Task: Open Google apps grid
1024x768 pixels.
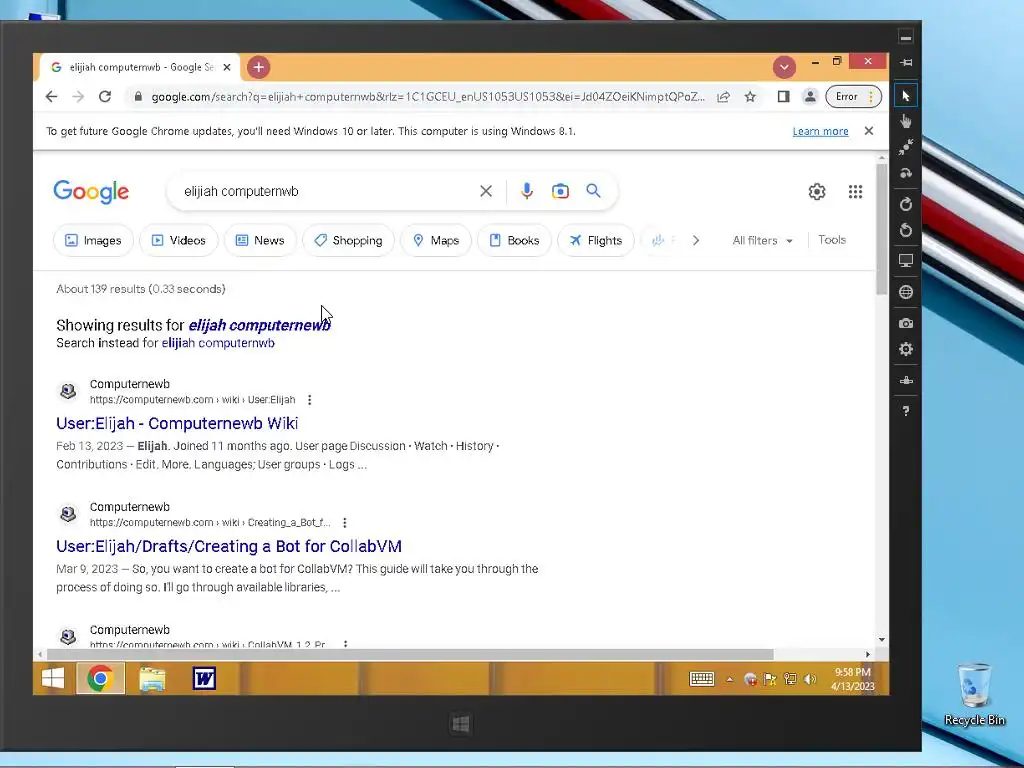Action: [x=856, y=191]
